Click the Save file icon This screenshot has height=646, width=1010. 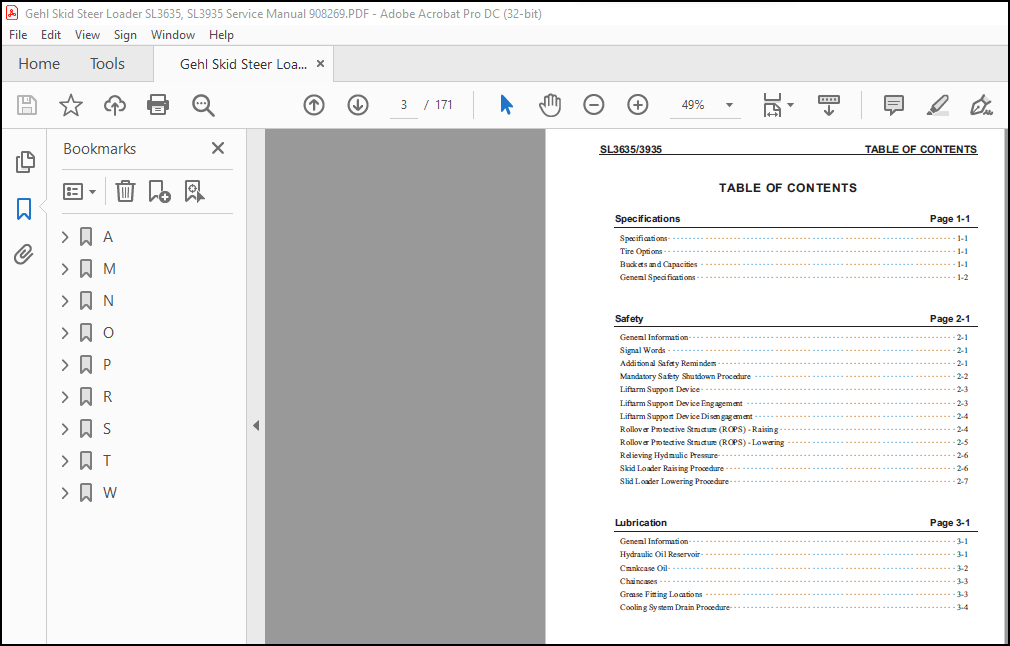27,105
